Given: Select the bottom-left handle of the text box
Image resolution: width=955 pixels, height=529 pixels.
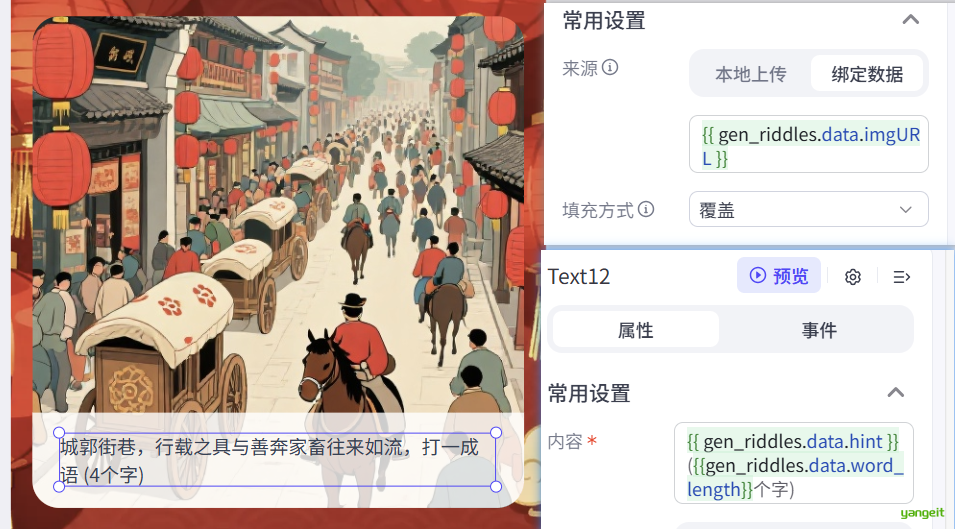Looking at the screenshot, I should pyautogui.click(x=59, y=486).
